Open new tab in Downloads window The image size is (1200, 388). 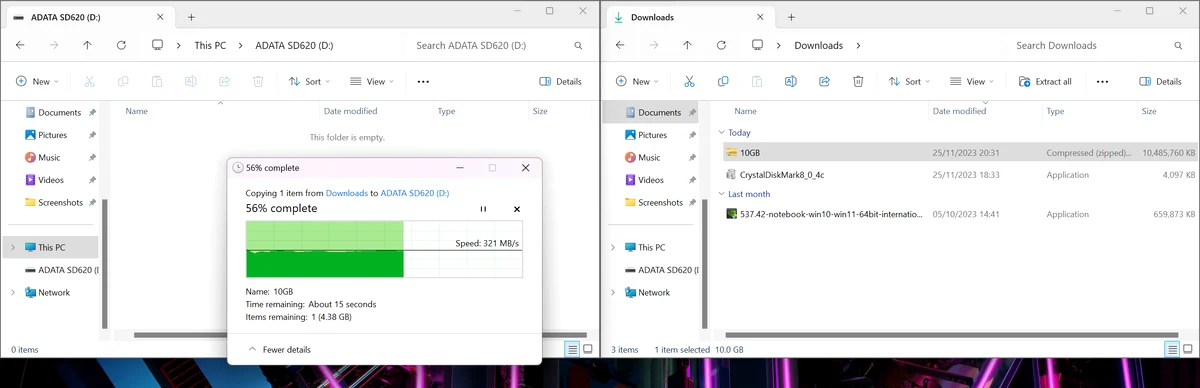(791, 17)
